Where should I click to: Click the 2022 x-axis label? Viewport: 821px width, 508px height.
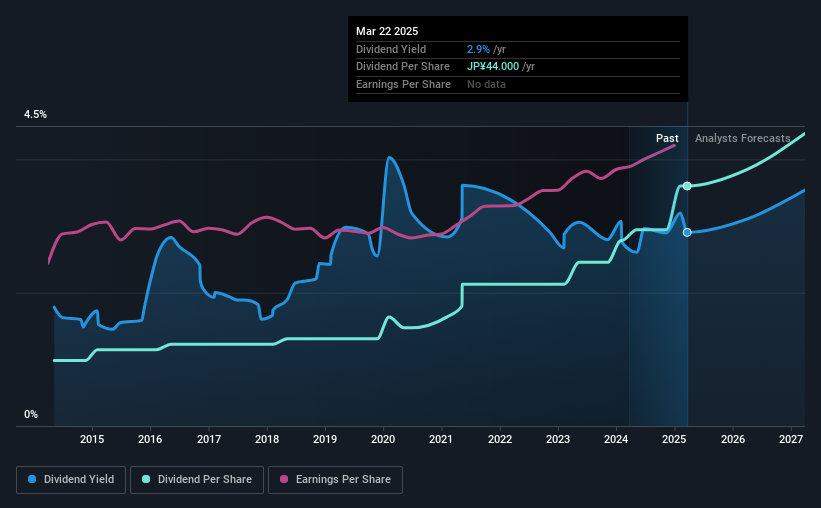click(500, 439)
